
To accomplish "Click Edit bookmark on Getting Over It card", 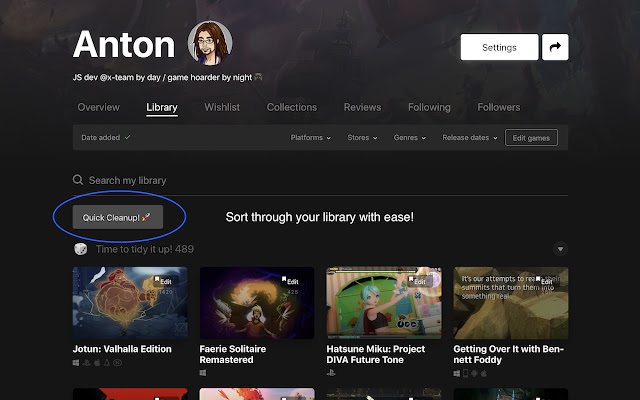I will pyautogui.click(x=544, y=282).
